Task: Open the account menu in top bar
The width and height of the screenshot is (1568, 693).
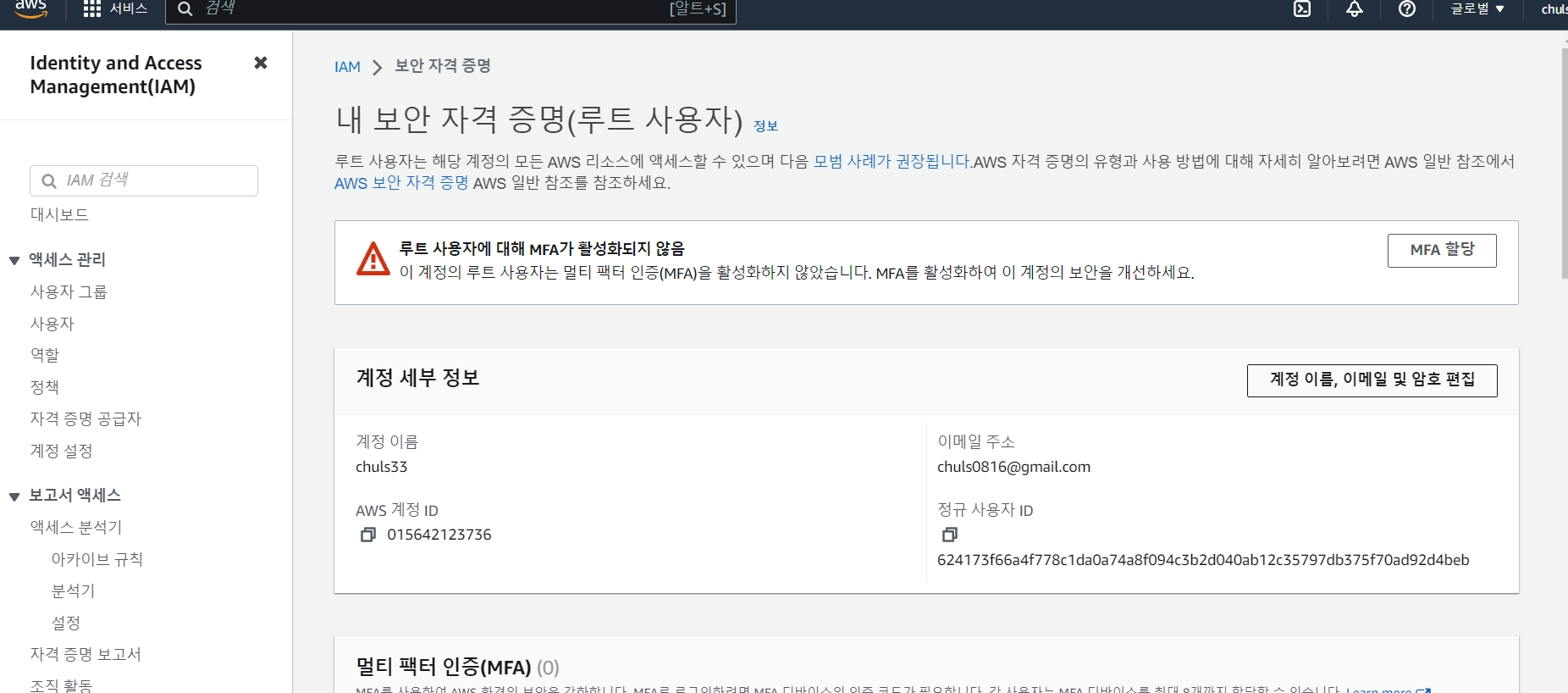Action: (x=1554, y=8)
